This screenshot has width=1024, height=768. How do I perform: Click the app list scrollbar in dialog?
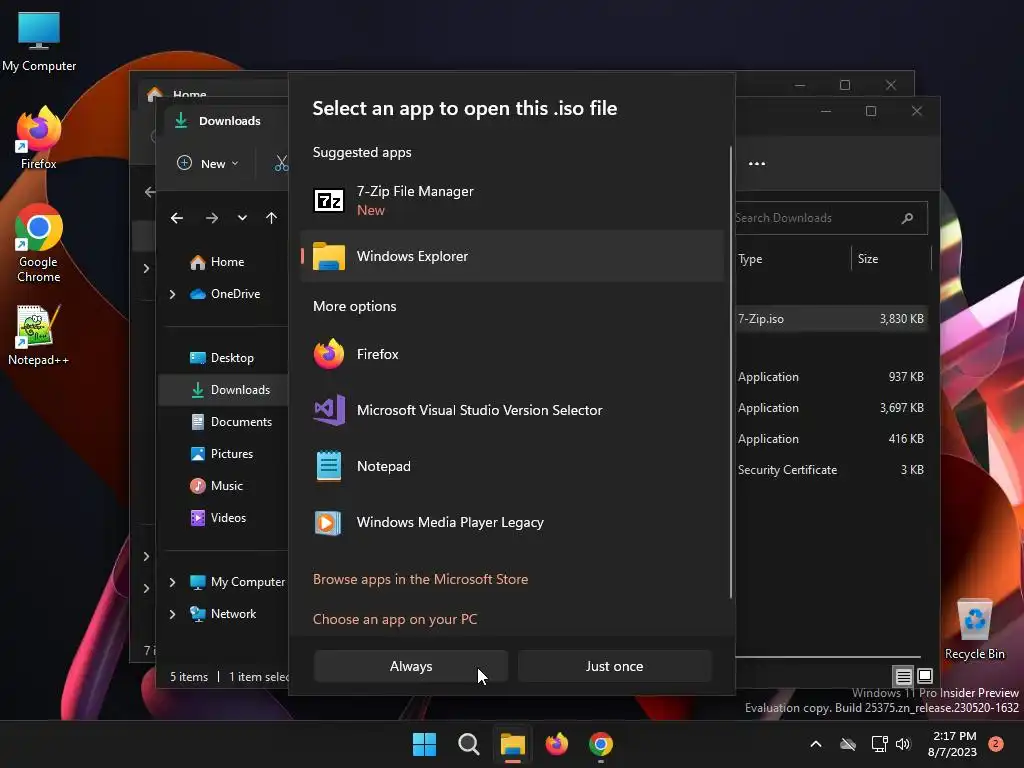coord(731,372)
